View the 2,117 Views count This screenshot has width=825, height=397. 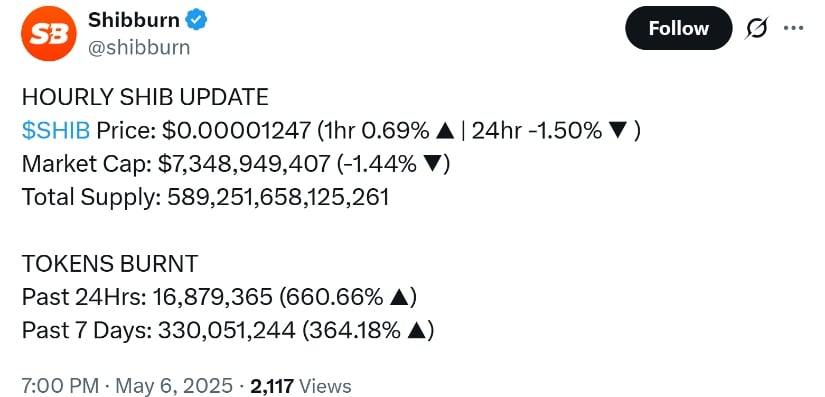point(301,386)
